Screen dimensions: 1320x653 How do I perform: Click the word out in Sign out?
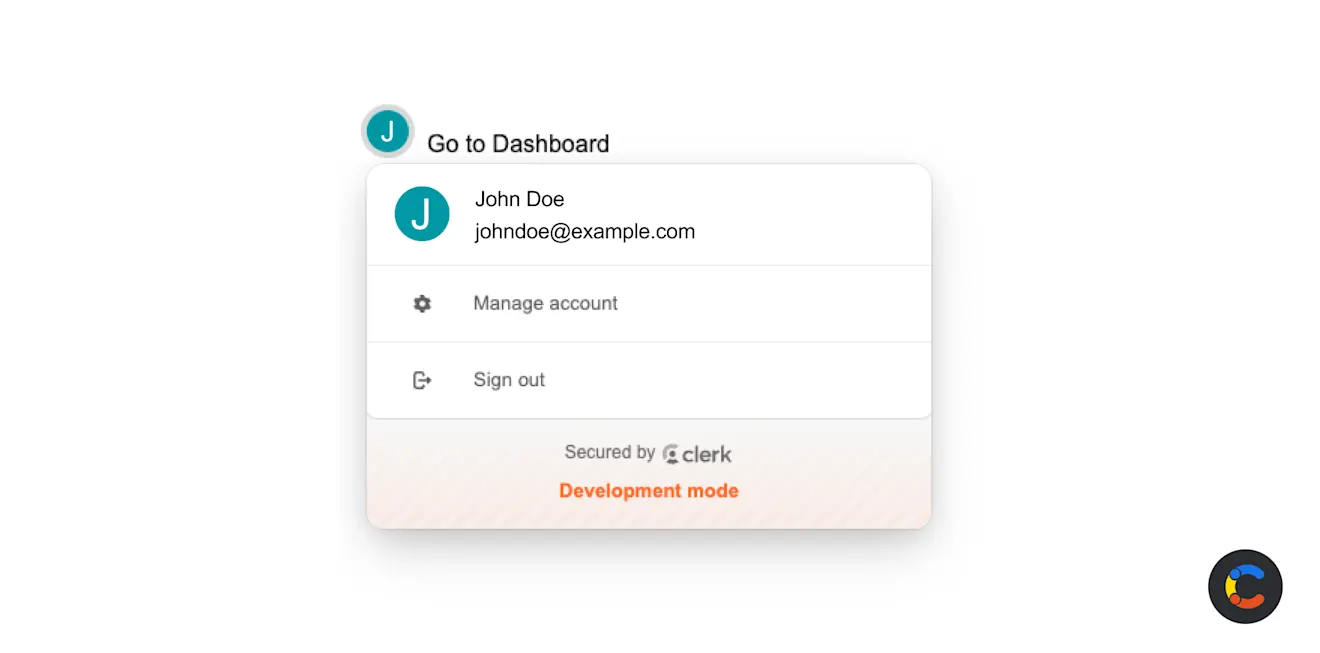pos(531,380)
